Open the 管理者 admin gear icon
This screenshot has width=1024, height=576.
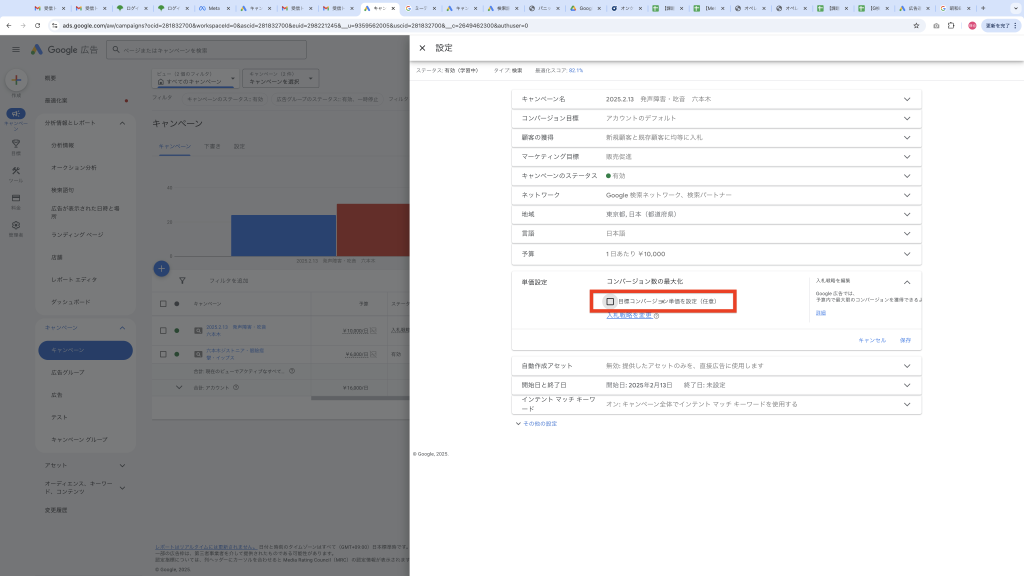pos(16,227)
